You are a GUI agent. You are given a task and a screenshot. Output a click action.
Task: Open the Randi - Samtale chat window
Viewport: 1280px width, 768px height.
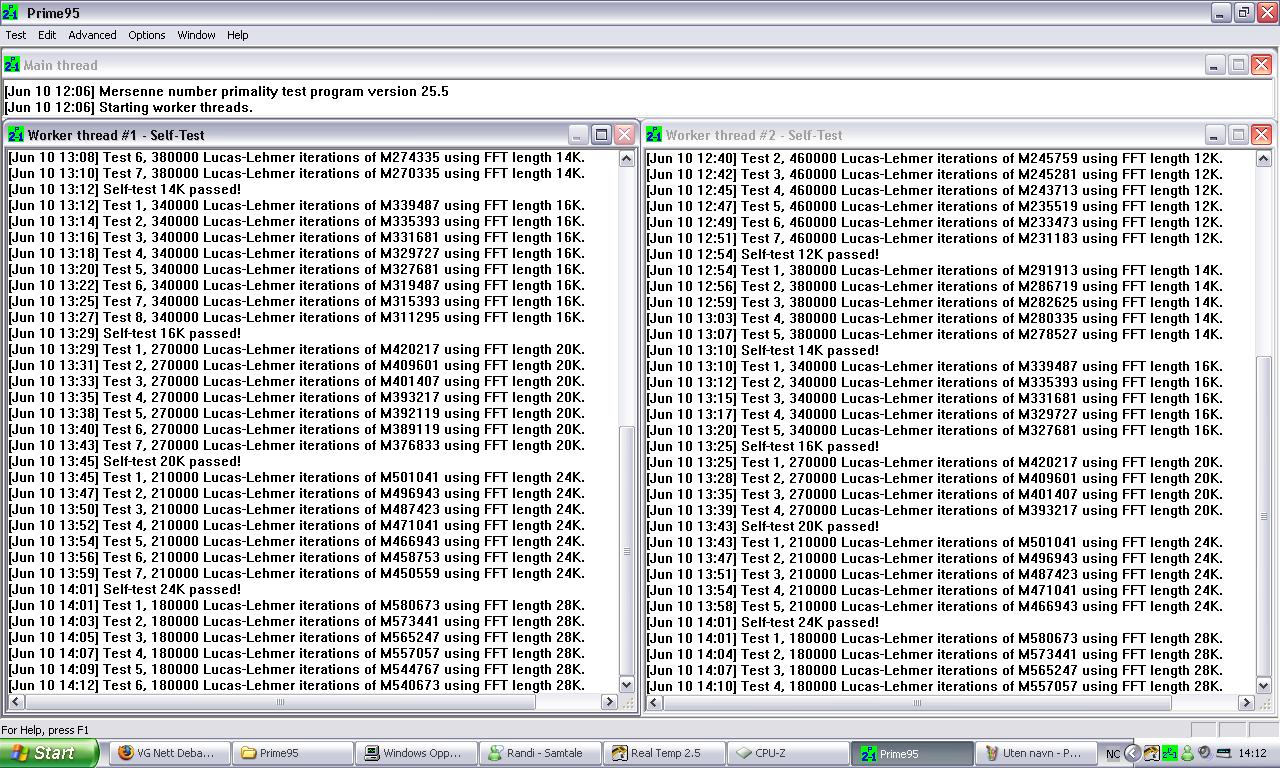click(542, 753)
